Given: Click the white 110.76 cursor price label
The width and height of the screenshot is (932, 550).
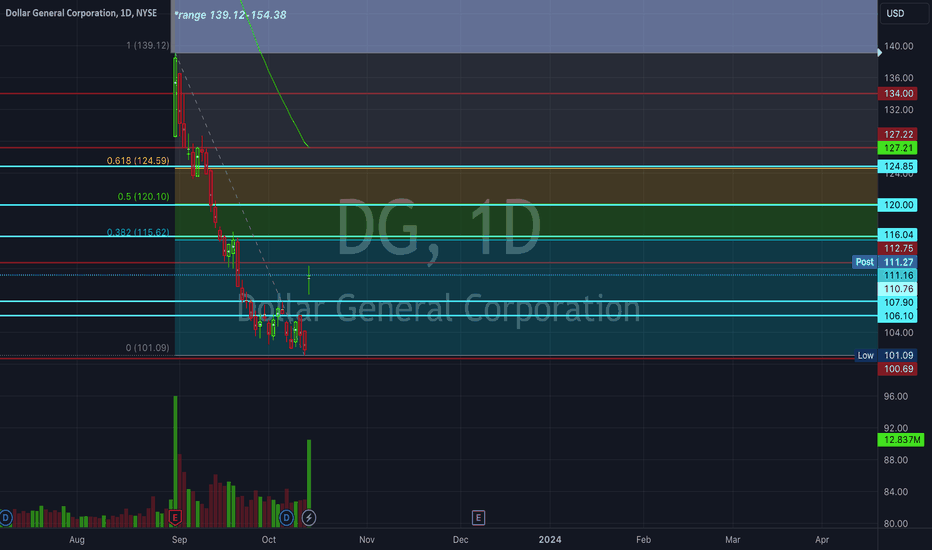Looking at the screenshot, I should click(x=898, y=289).
